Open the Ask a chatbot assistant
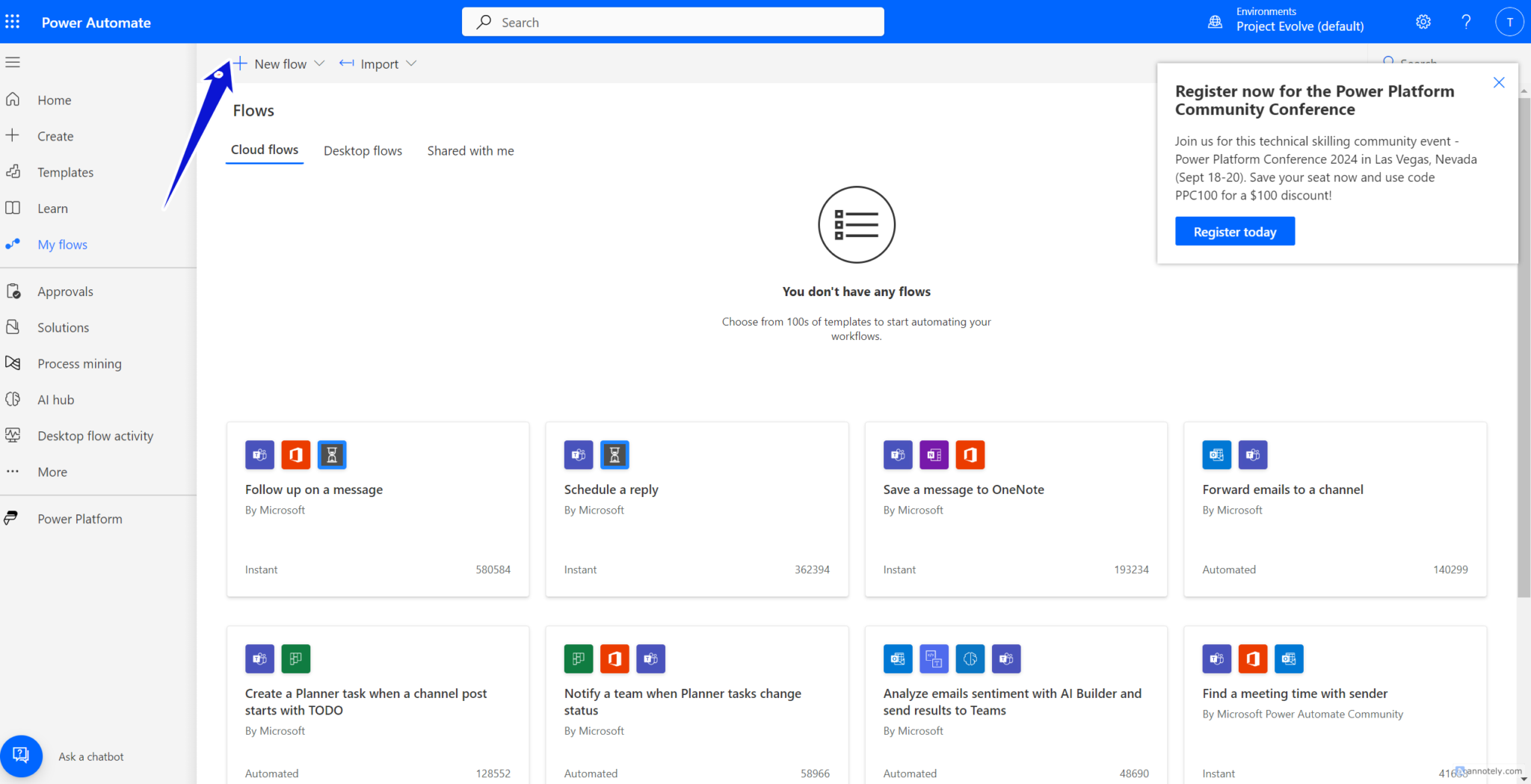Image resolution: width=1531 pixels, height=784 pixels. (22, 756)
